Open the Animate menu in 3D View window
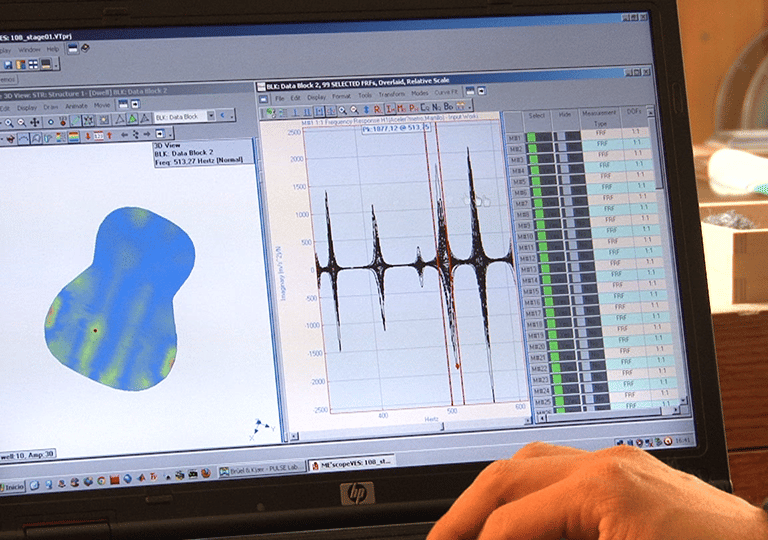 click(x=76, y=106)
